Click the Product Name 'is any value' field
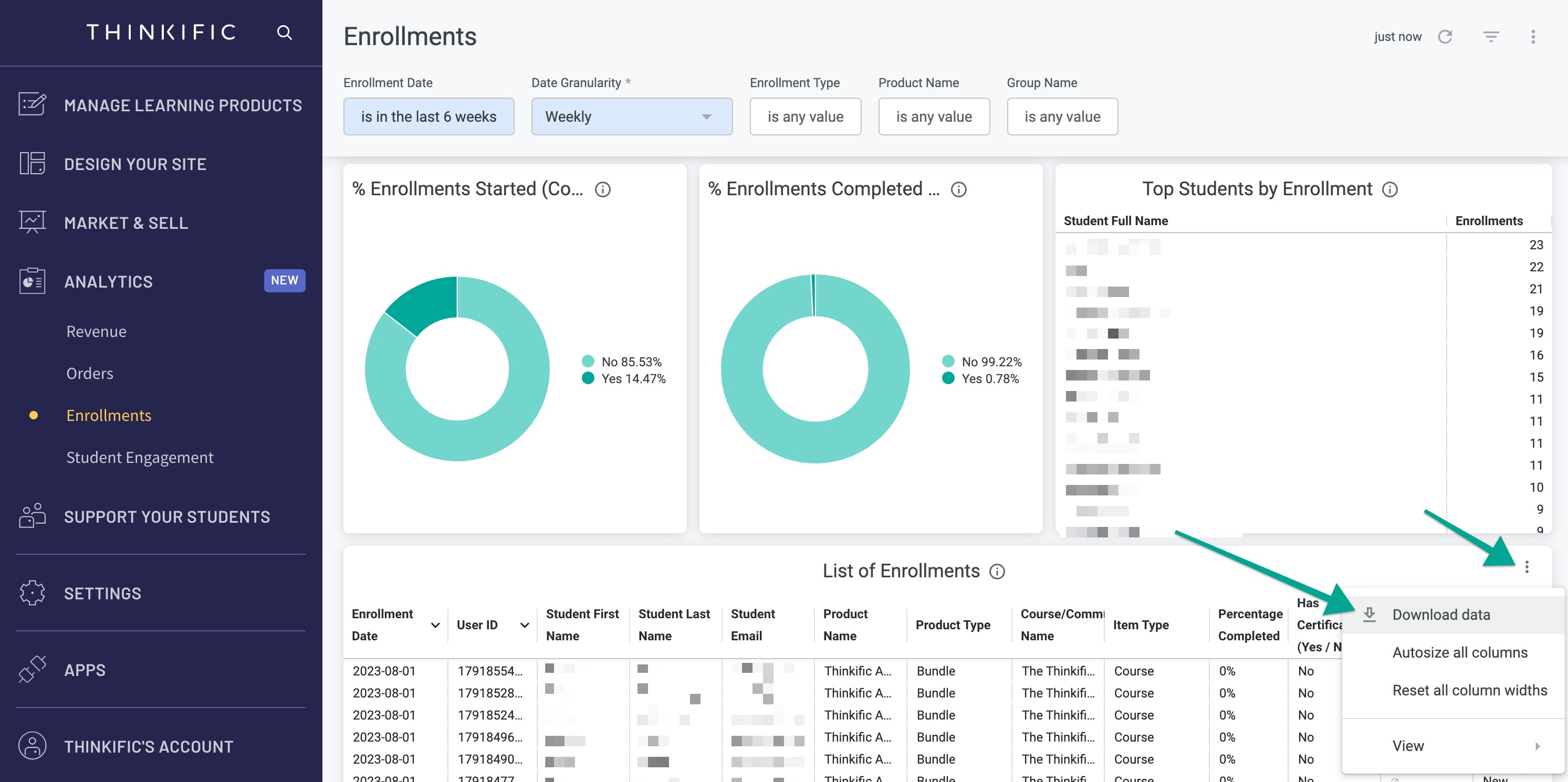 tap(934, 116)
